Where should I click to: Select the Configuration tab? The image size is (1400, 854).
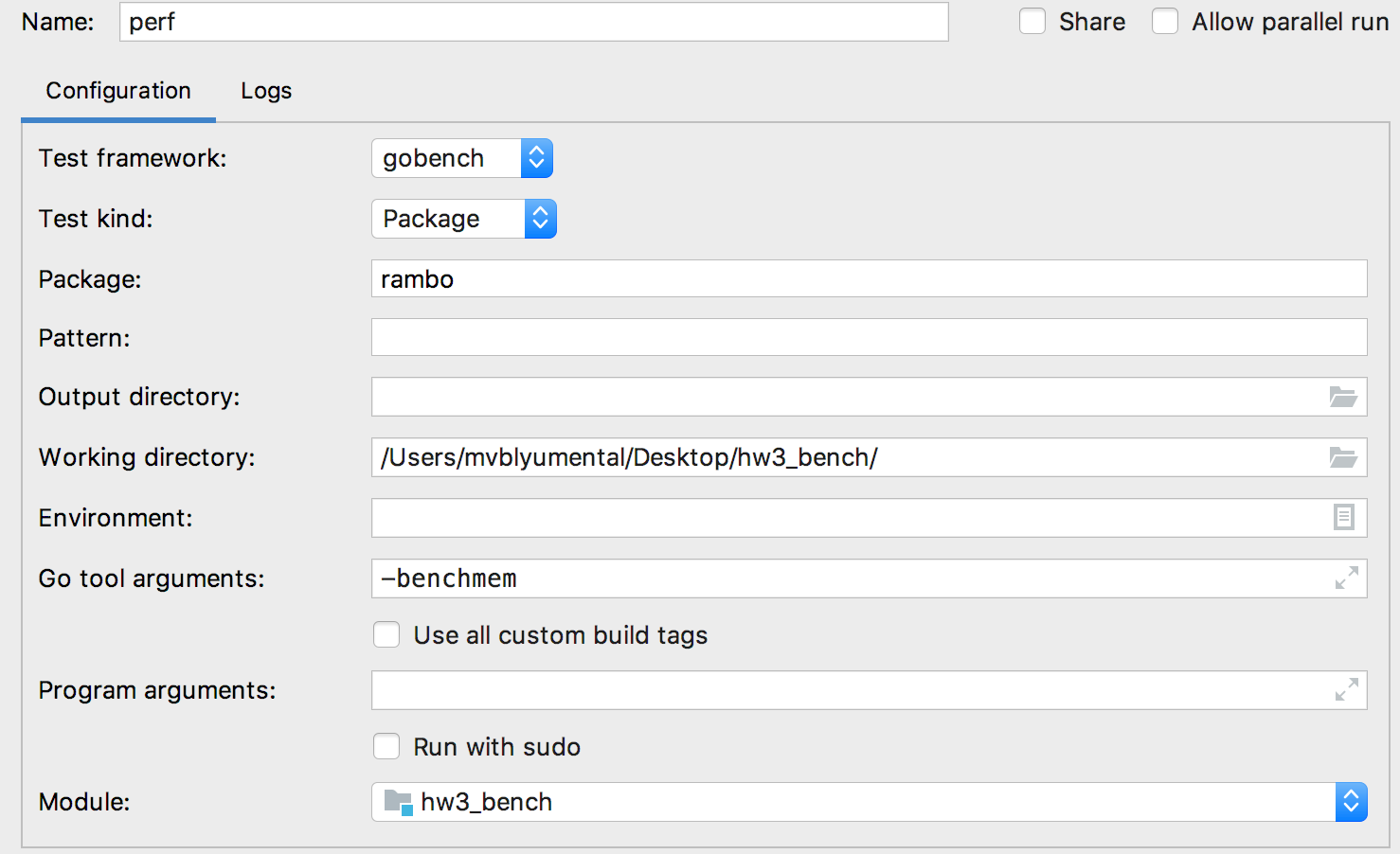117,90
